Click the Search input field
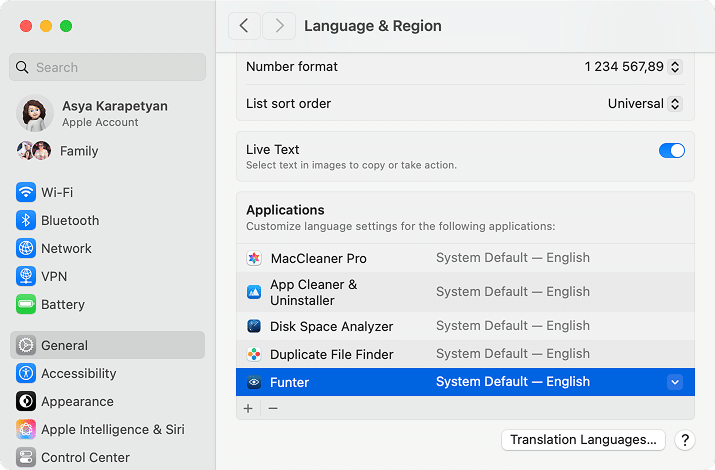 pyautogui.click(x=108, y=67)
